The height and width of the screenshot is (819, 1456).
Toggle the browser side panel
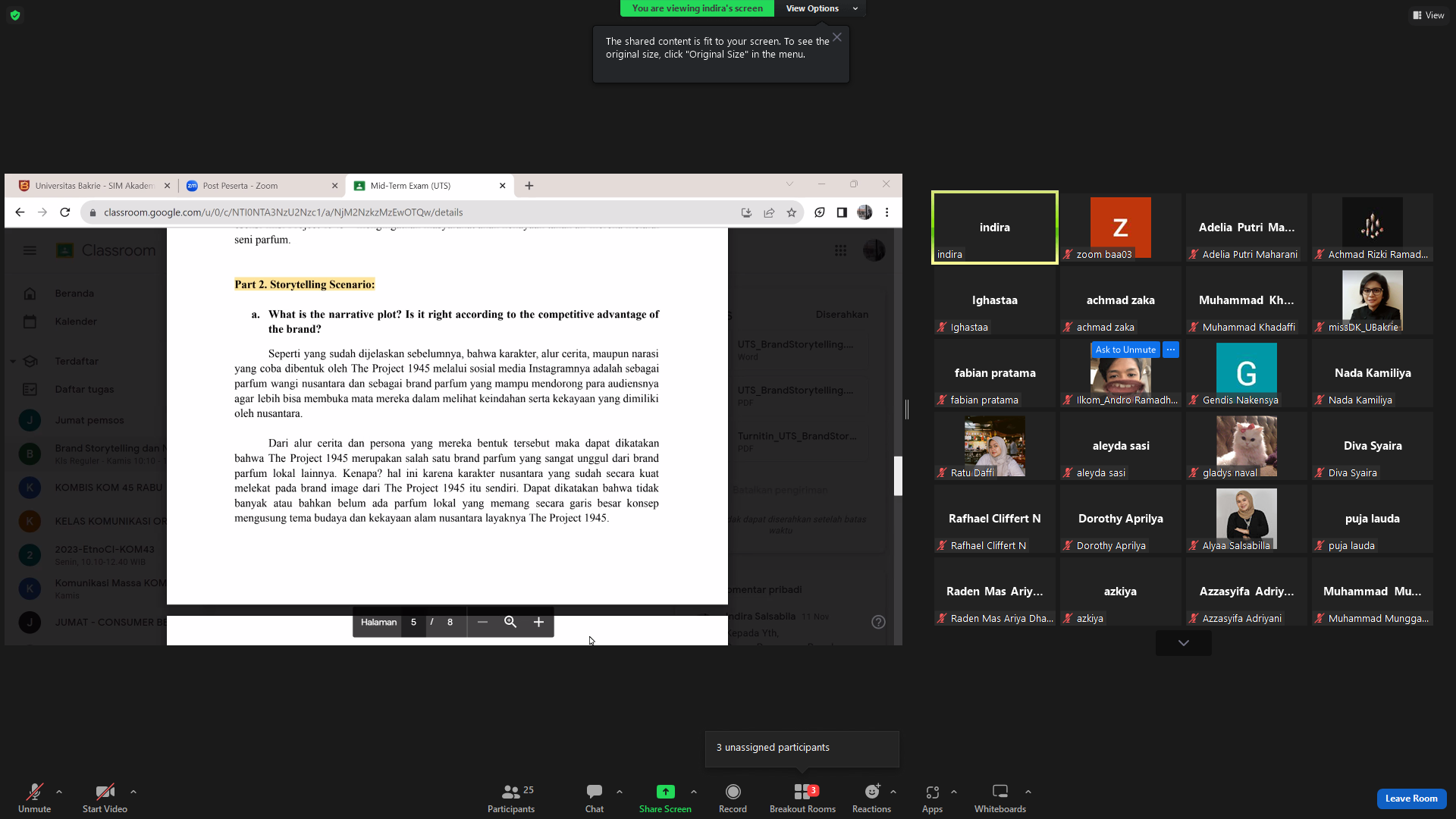pyautogui.click(x=842, y=212)
